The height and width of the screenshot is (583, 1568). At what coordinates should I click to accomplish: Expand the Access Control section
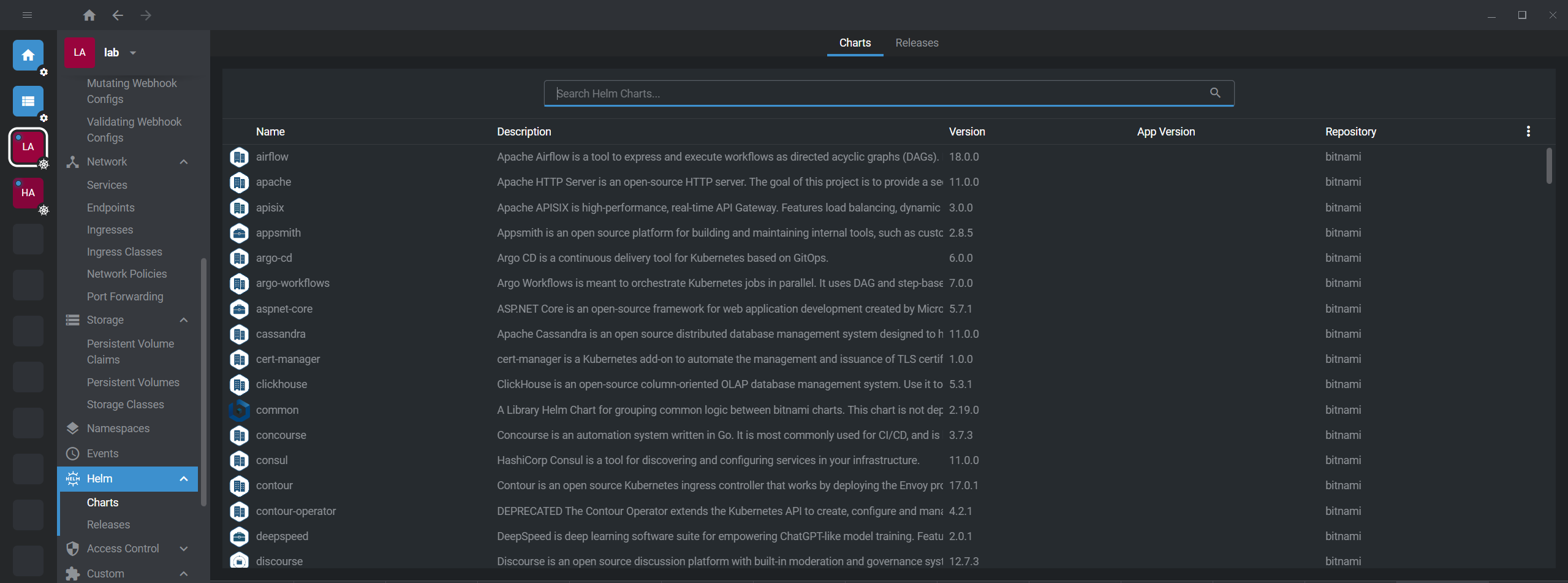click(184, 549)
